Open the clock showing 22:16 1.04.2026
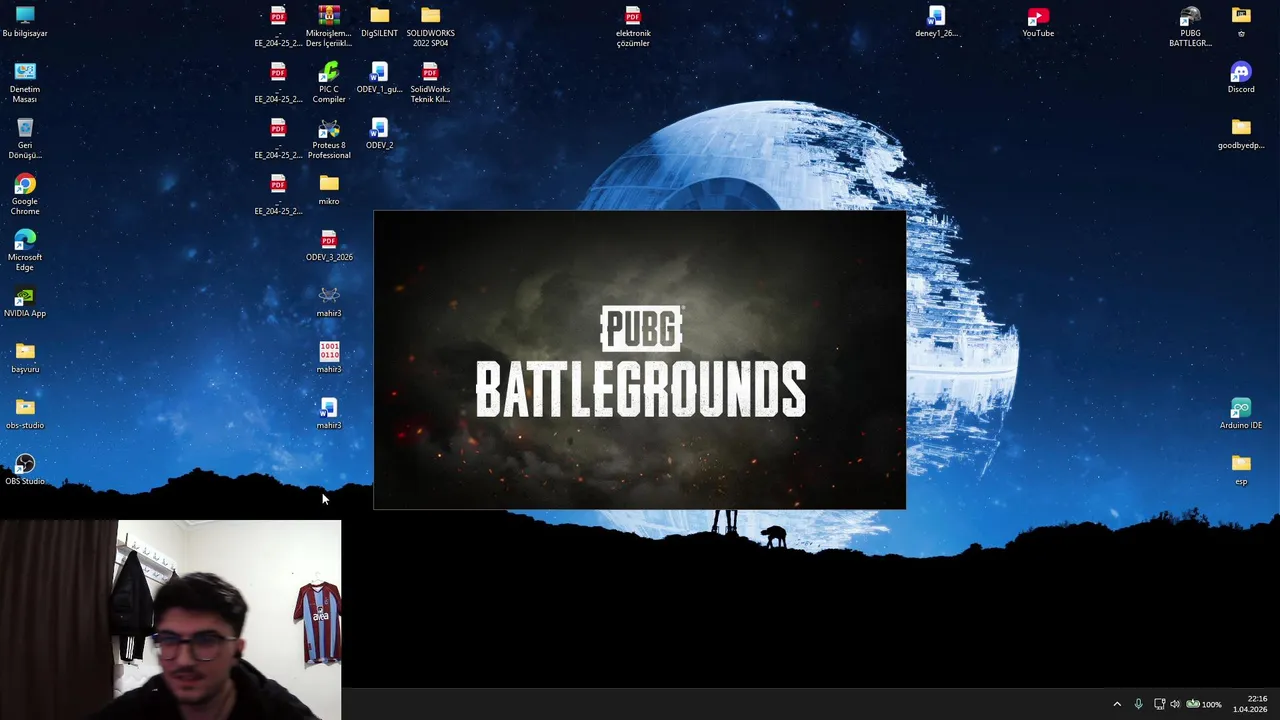1280x720 pixels. tap(1250, 704)
